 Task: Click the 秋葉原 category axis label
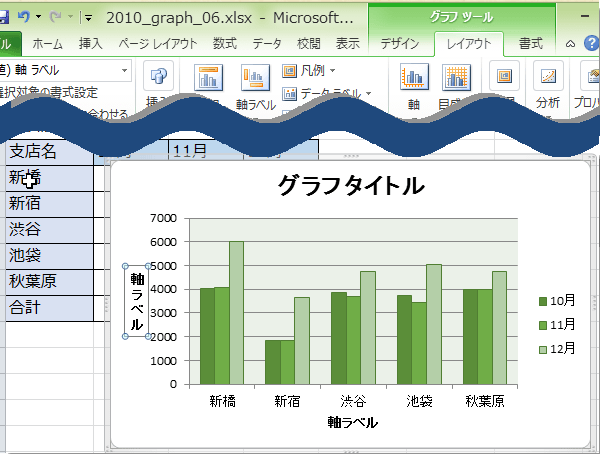(485, 401)
